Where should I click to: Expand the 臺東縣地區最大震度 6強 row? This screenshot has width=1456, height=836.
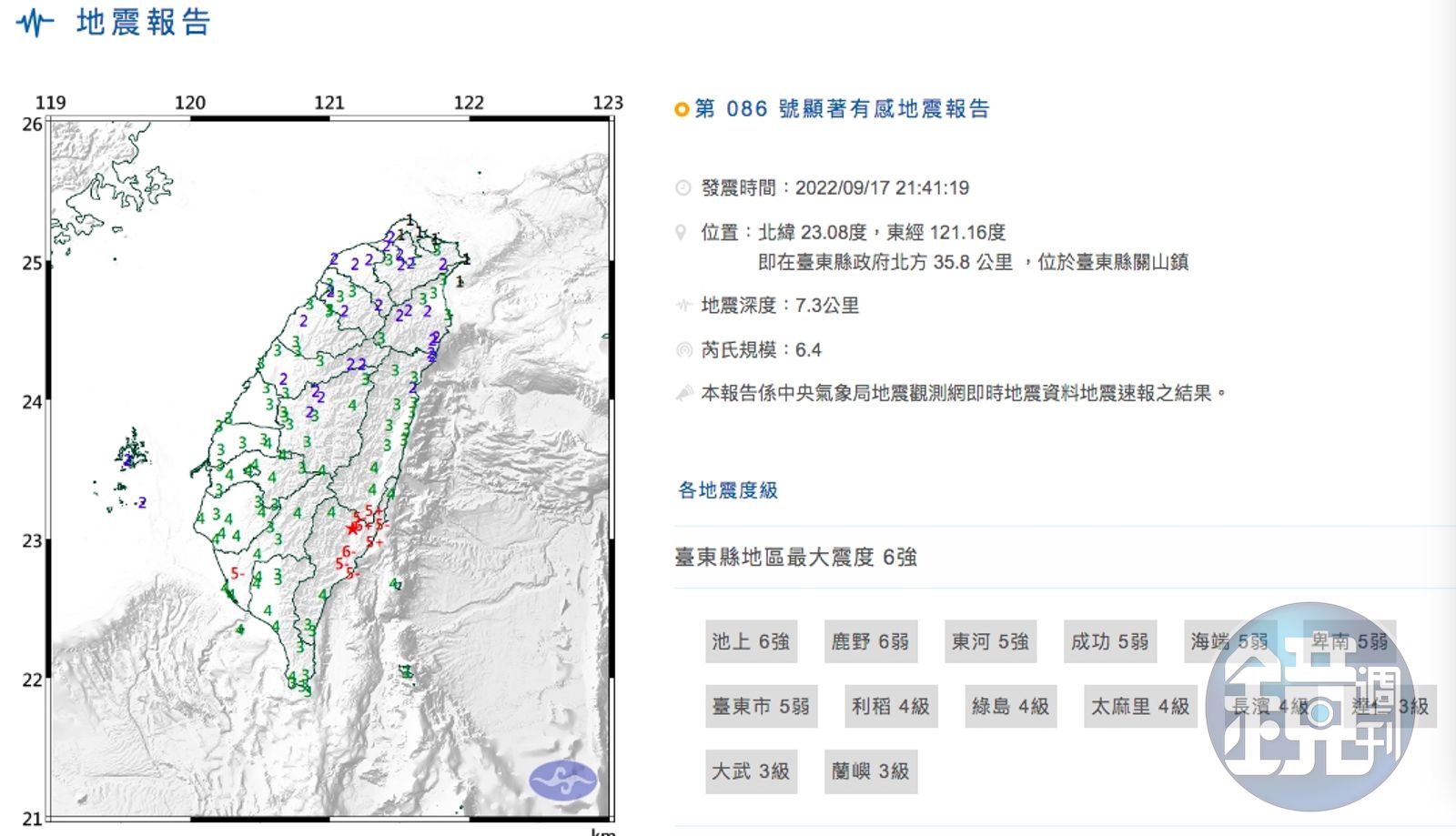tap(795, 558)
